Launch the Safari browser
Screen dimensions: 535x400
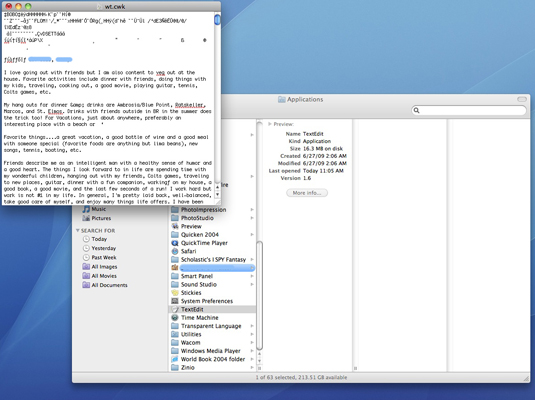click(x=188, y=251)
